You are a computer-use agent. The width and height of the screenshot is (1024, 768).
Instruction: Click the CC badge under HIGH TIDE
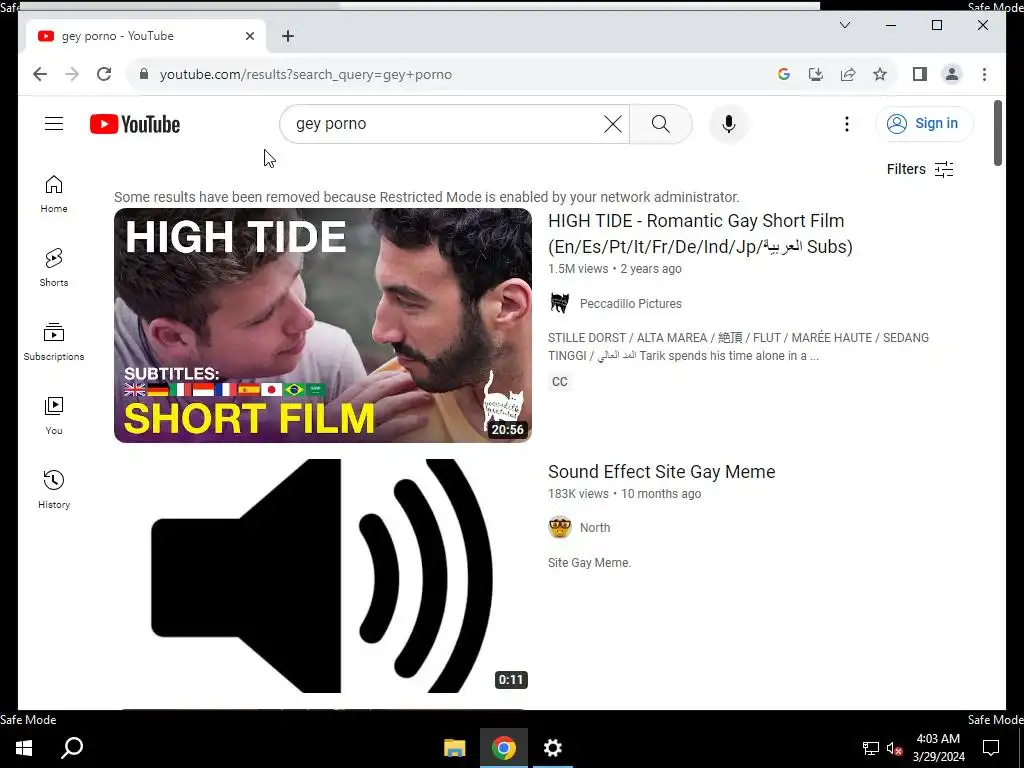[x=560, y=382]
